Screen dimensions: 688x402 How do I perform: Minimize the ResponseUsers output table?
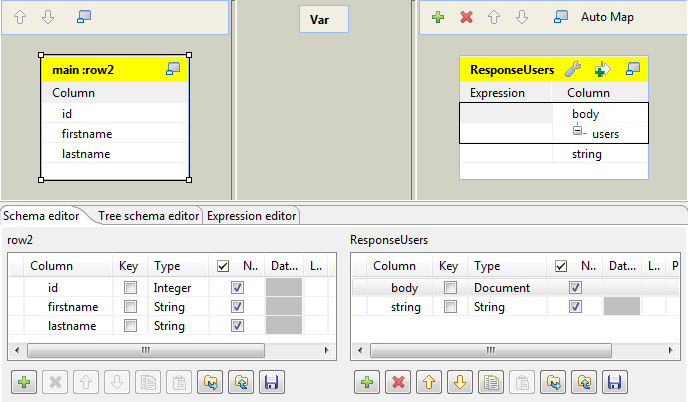coord(632,69)
